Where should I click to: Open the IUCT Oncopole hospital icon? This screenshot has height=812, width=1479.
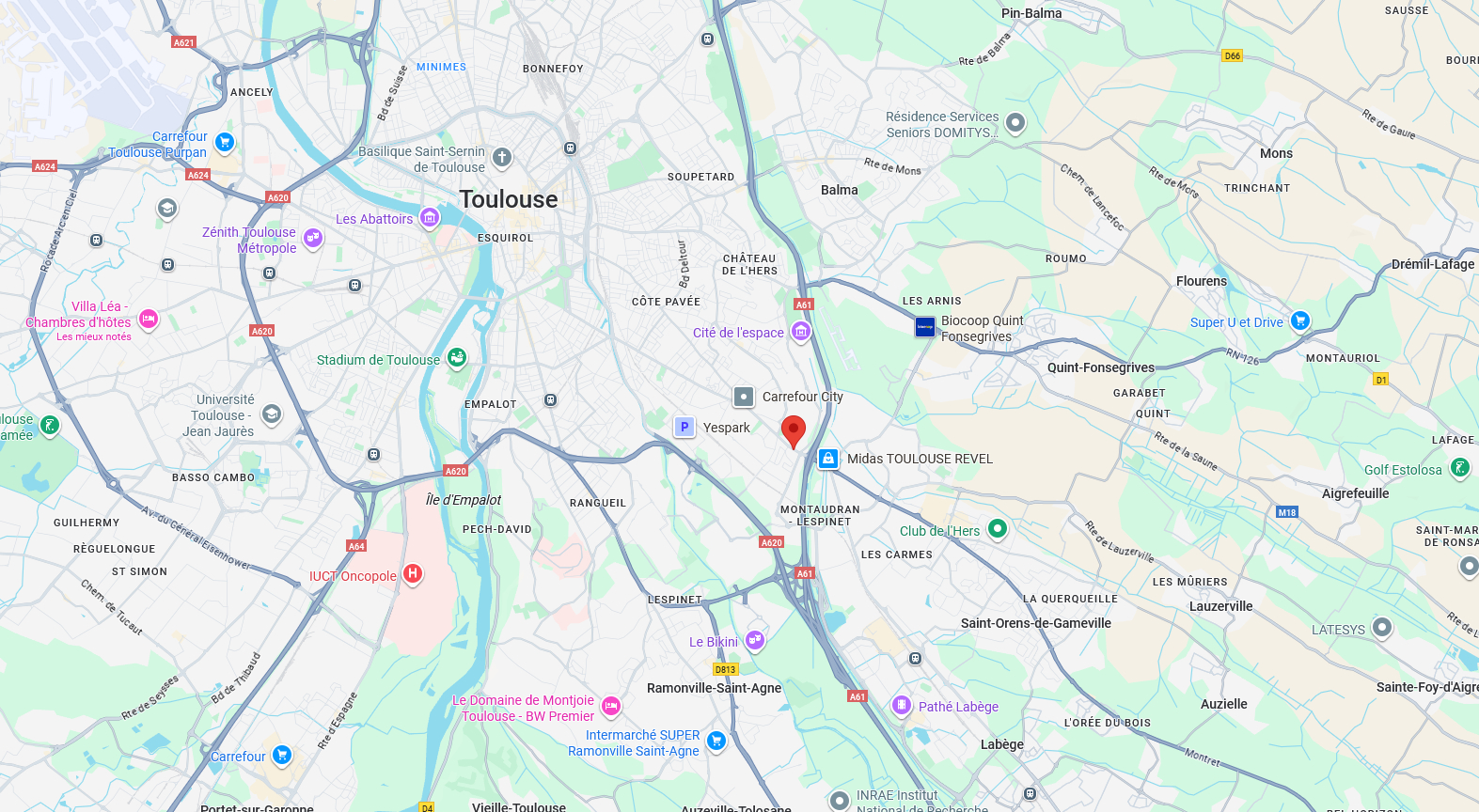click(x=412, y=573)
